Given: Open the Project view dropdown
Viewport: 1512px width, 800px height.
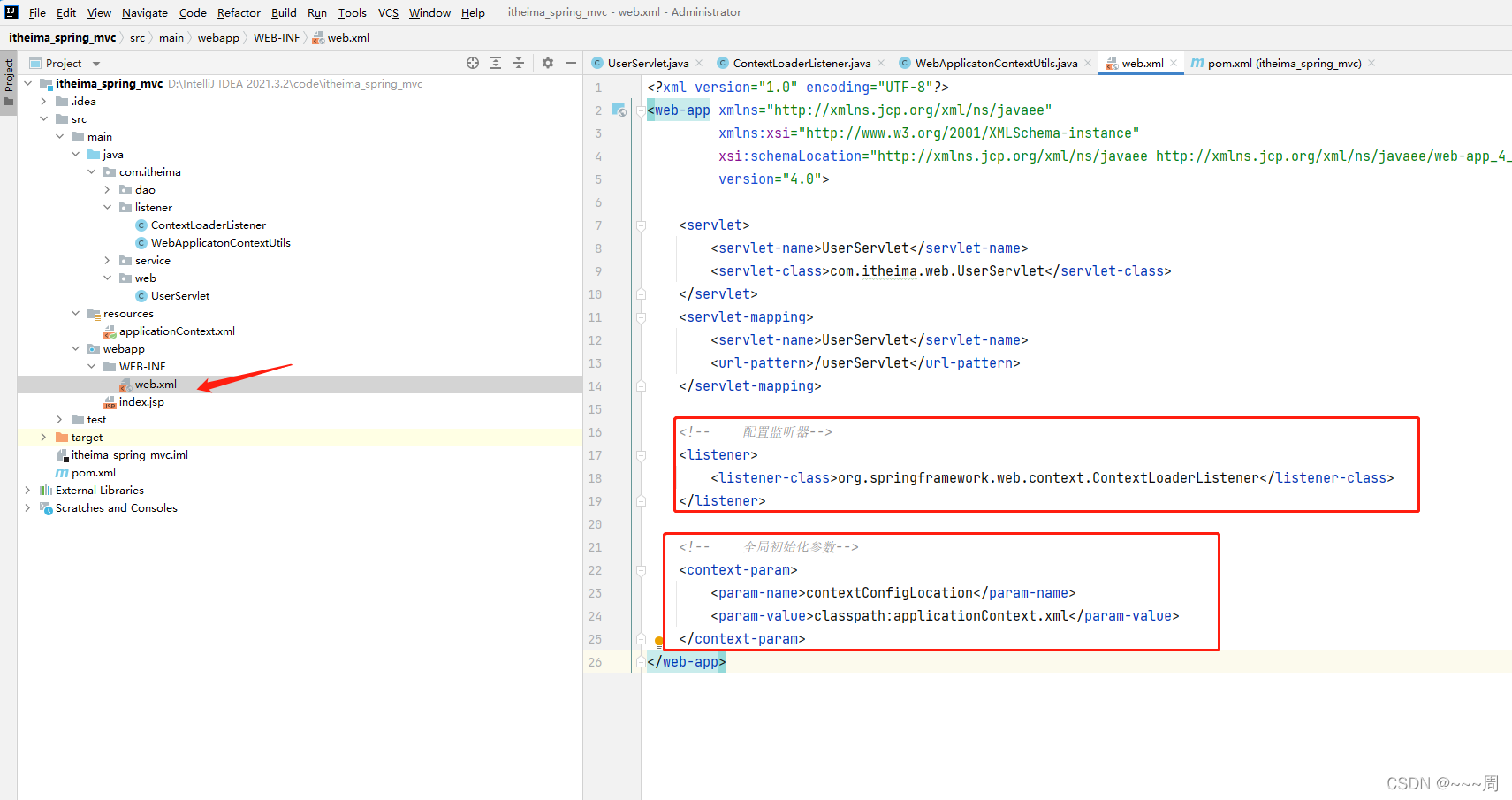Looking at the screenshot, I should [96, 64].
